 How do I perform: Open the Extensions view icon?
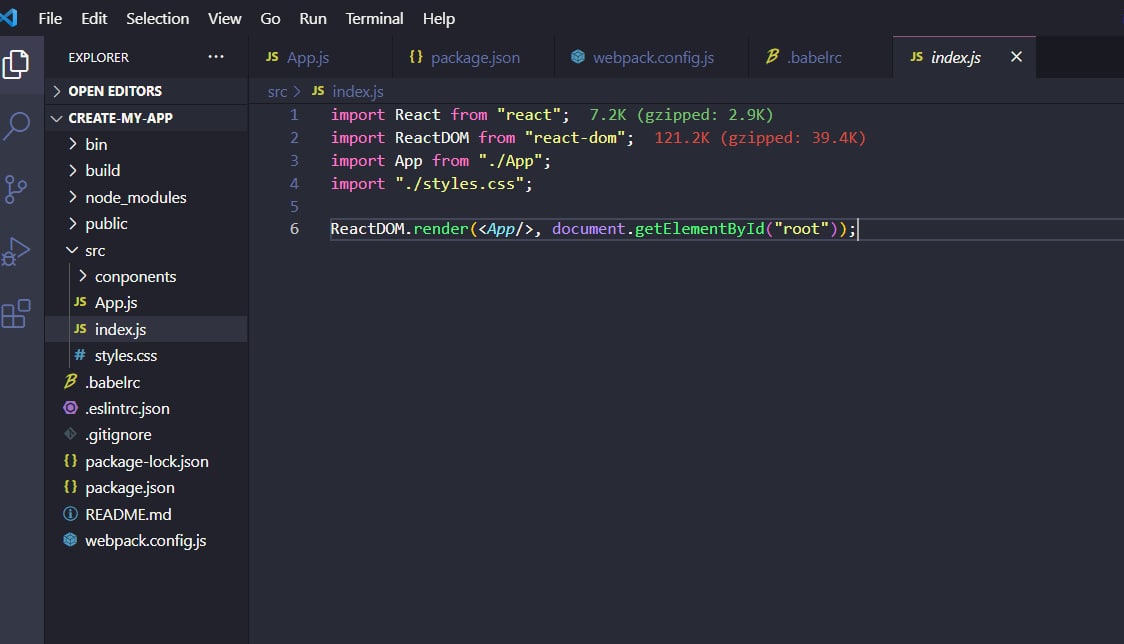point(16,314)
